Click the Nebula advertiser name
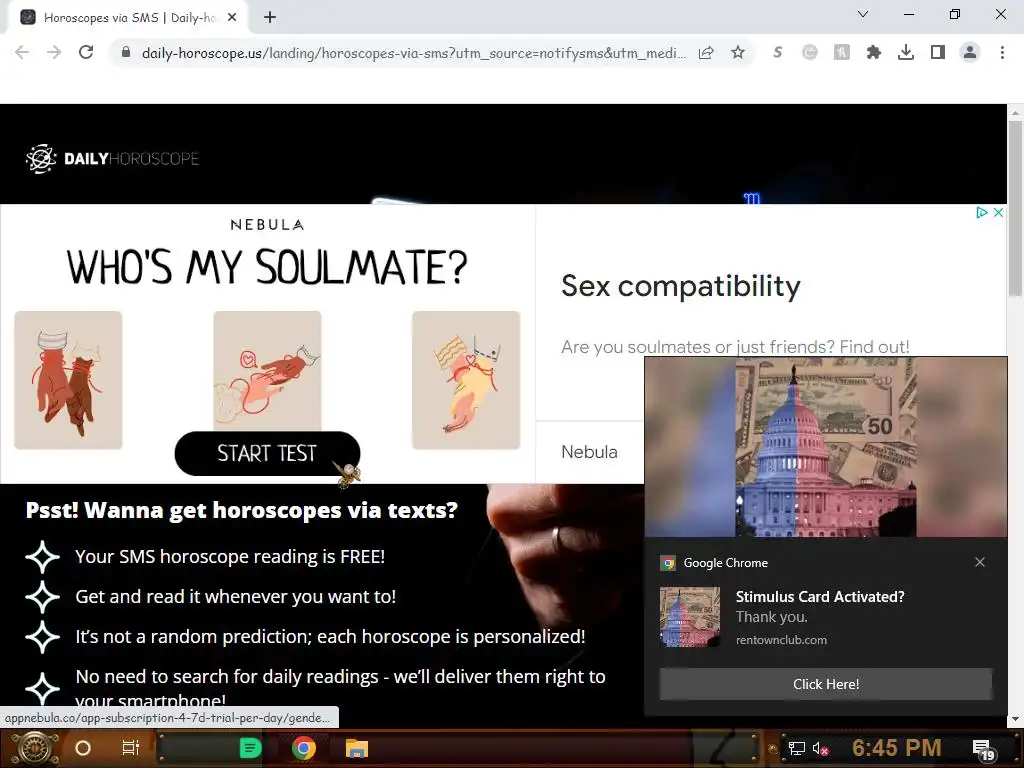Screen dimensions: 1024x768 pyautogui.click(x=589, y=452)
